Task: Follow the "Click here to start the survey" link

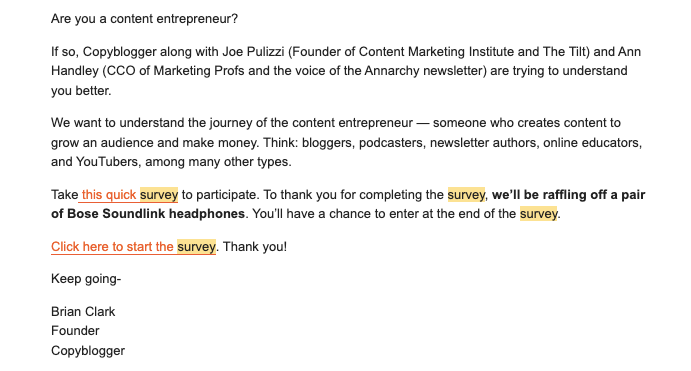Action: (x=134, y=247)
